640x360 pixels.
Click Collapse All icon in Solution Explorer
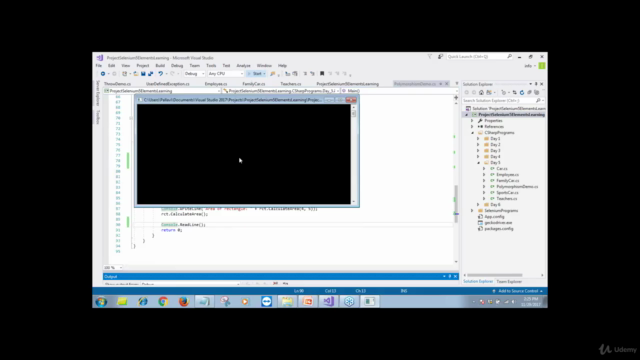[529, 93]
